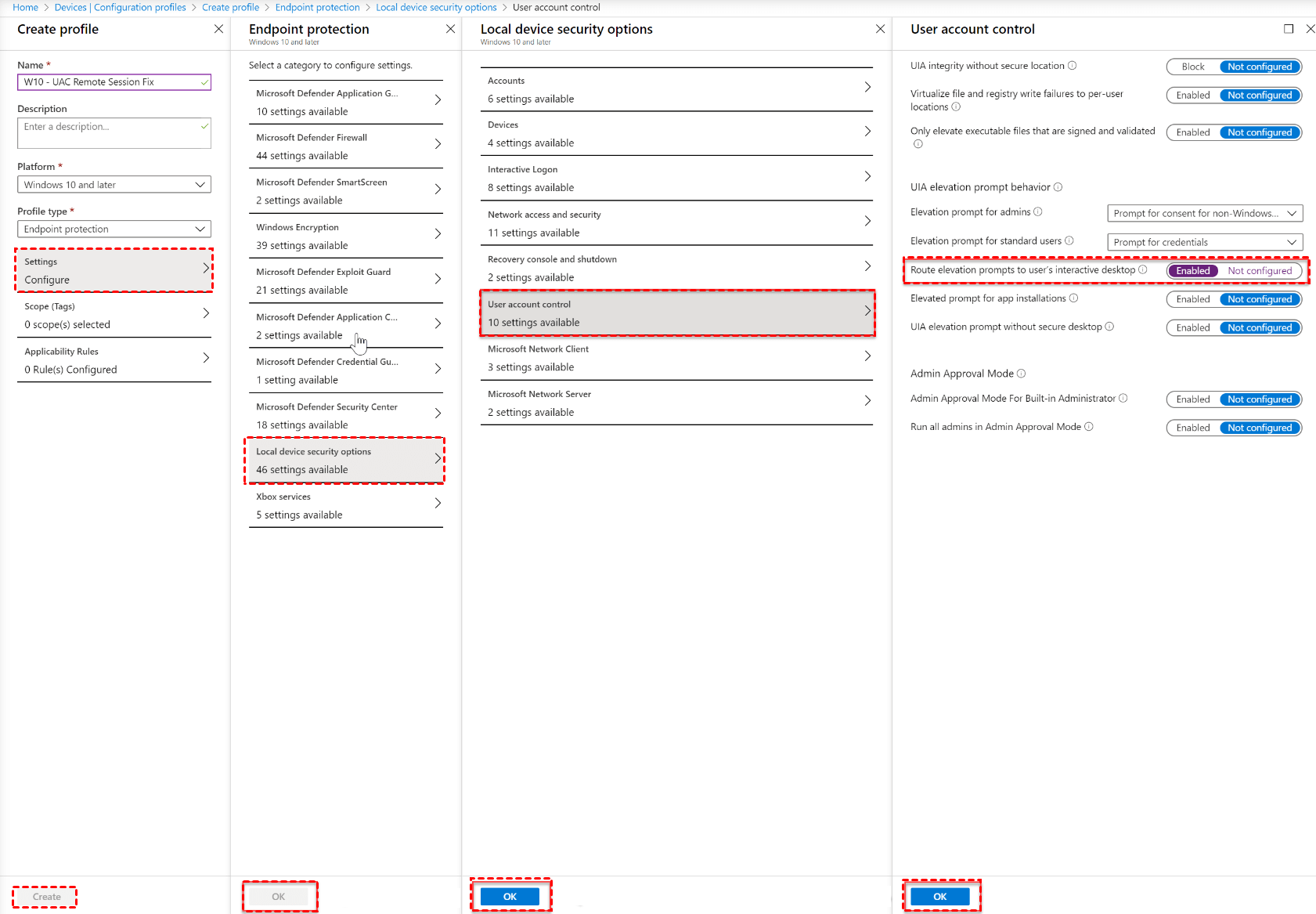Enable Admin Approval Mode For Built-in Administrator
The width and height of the screenshot is (1316, 914).
click(1193, 399)
